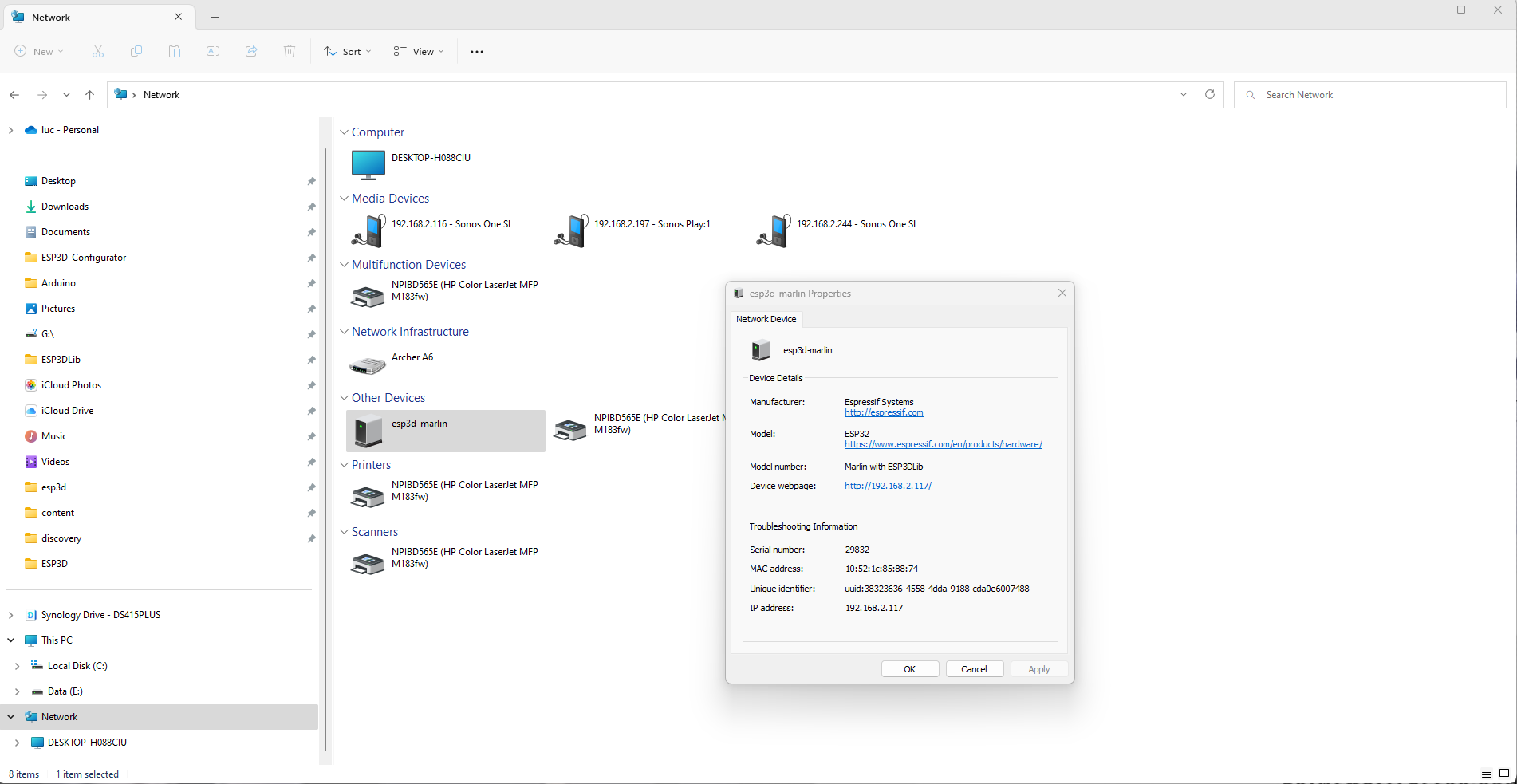Collapse the Other Devices group
Screen dimensions: 1517x784
click(x=344, y=398)
